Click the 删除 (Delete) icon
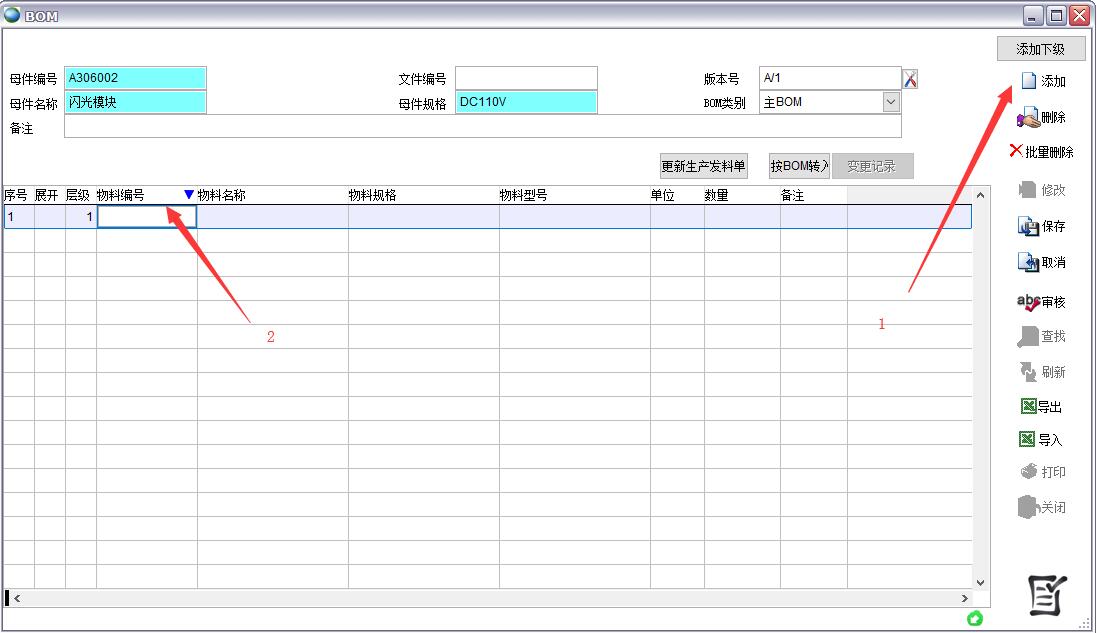This screenshot has width=1097, height=633. pyautogui.click(x=1028, y=118)
